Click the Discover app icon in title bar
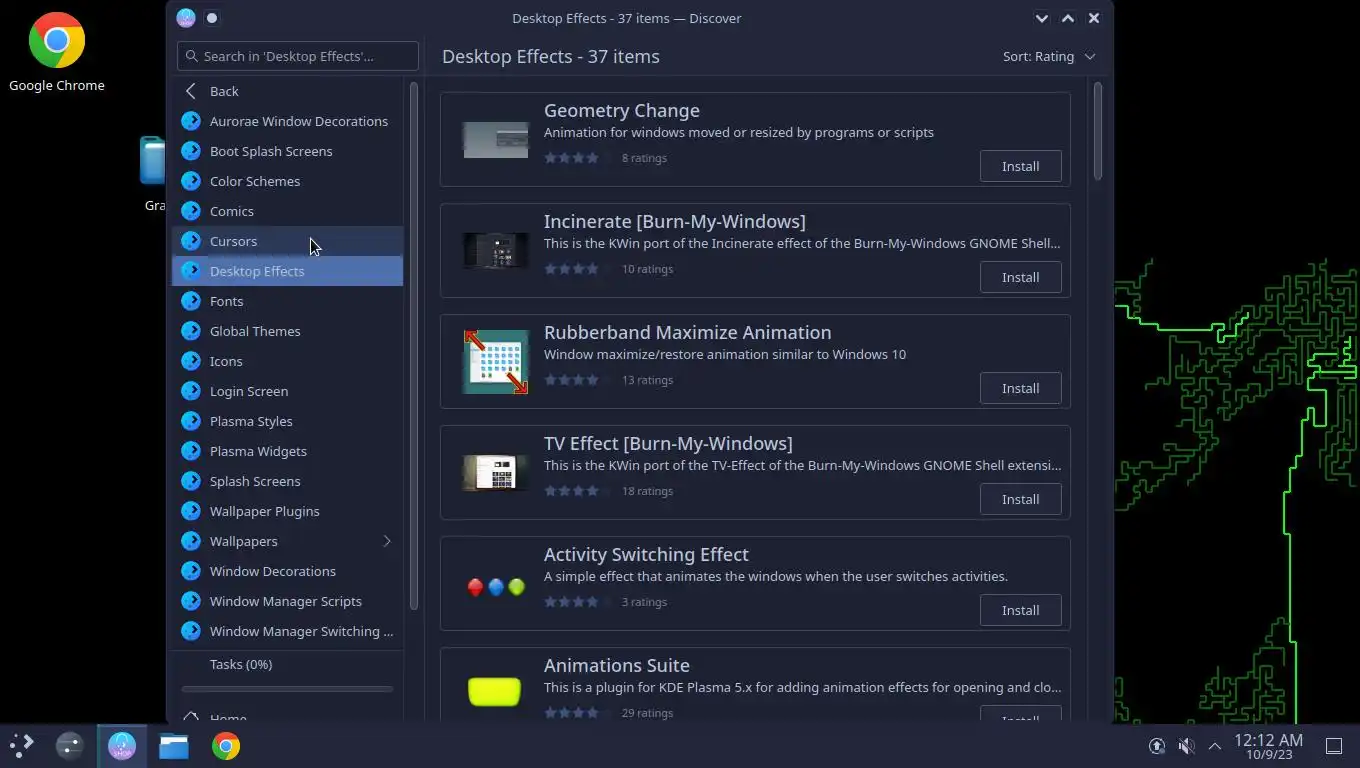This screenshot has height=768, width=1360. [x=185, y=18]
